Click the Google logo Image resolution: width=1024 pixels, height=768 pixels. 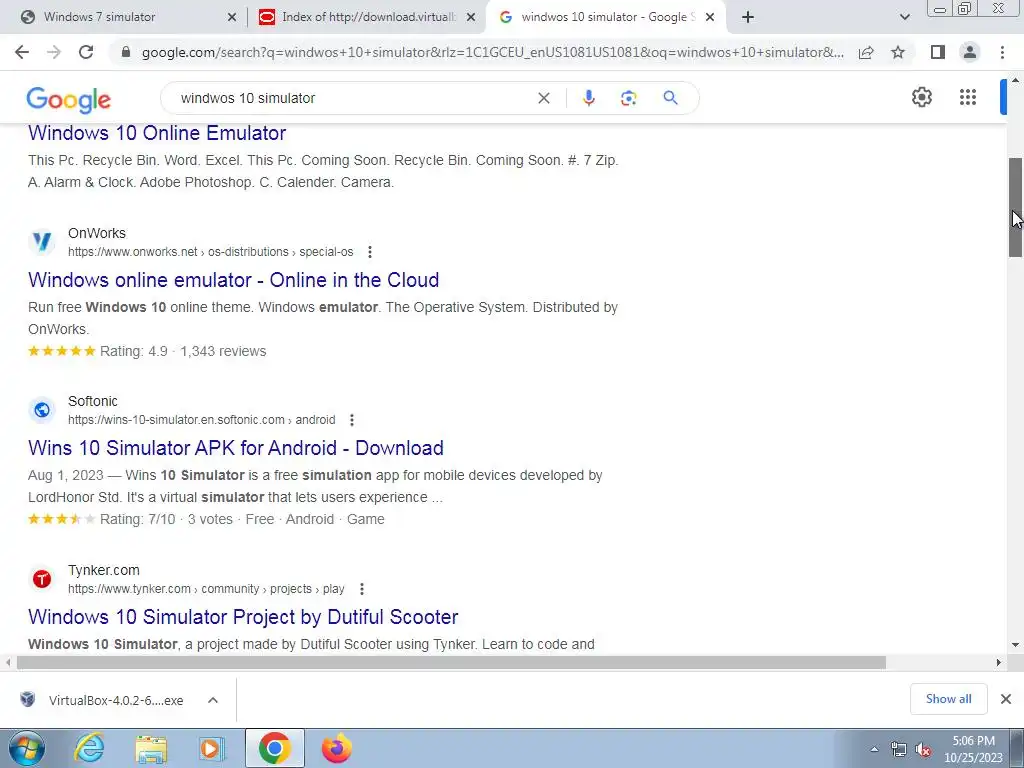[69, 100]
